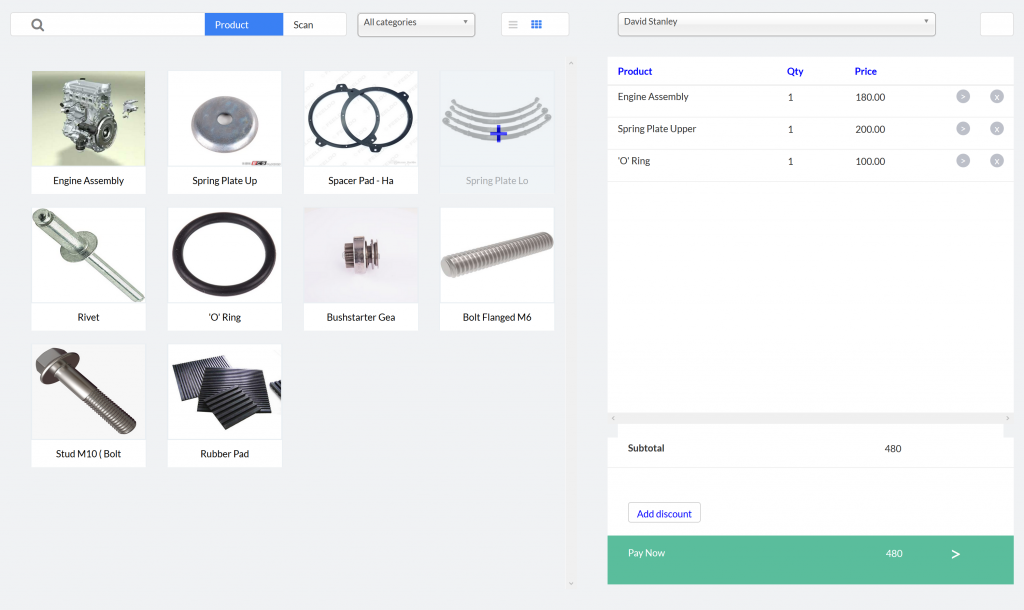Select the Product tab

click(x=244, y=25)
